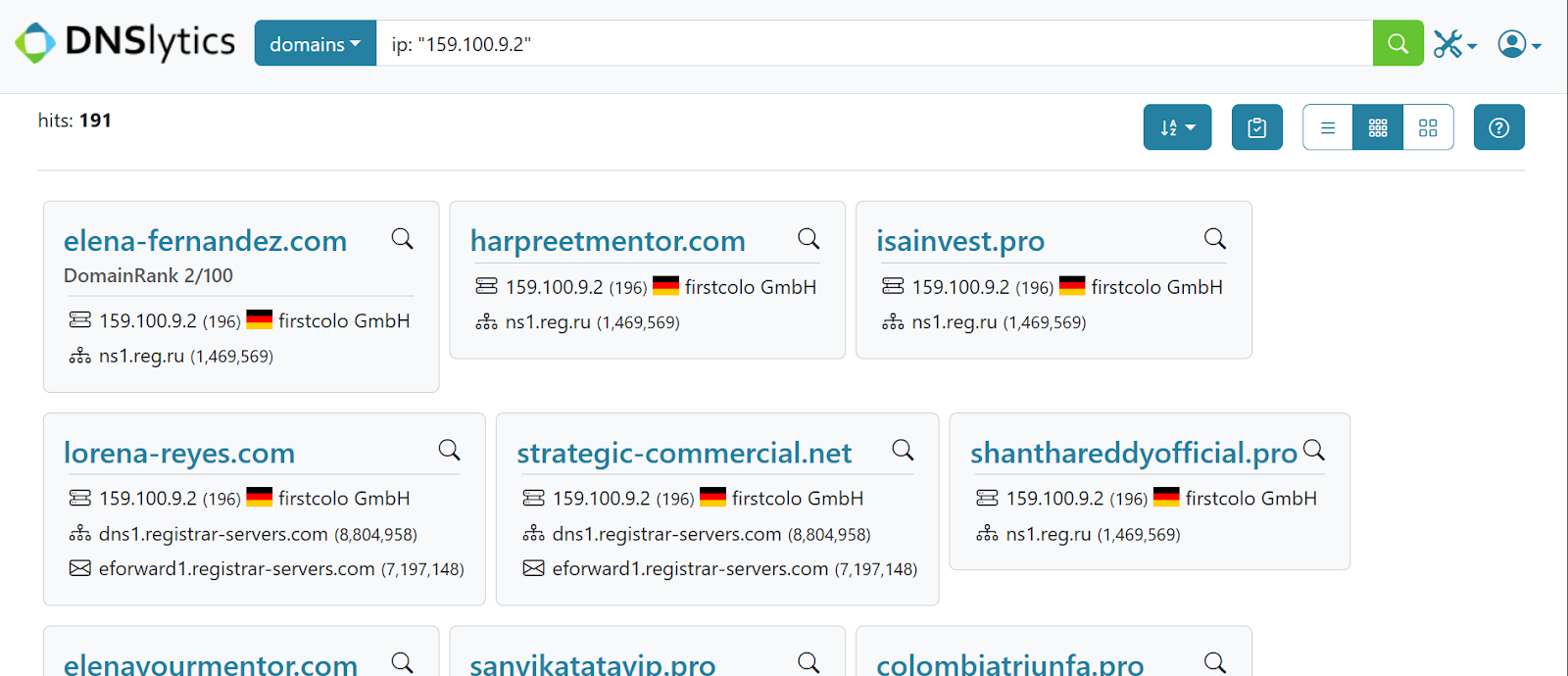Click mail envelope icon in lorena-reyes.com card
The height and width of the screenshot is (676, 1568).
80,568
